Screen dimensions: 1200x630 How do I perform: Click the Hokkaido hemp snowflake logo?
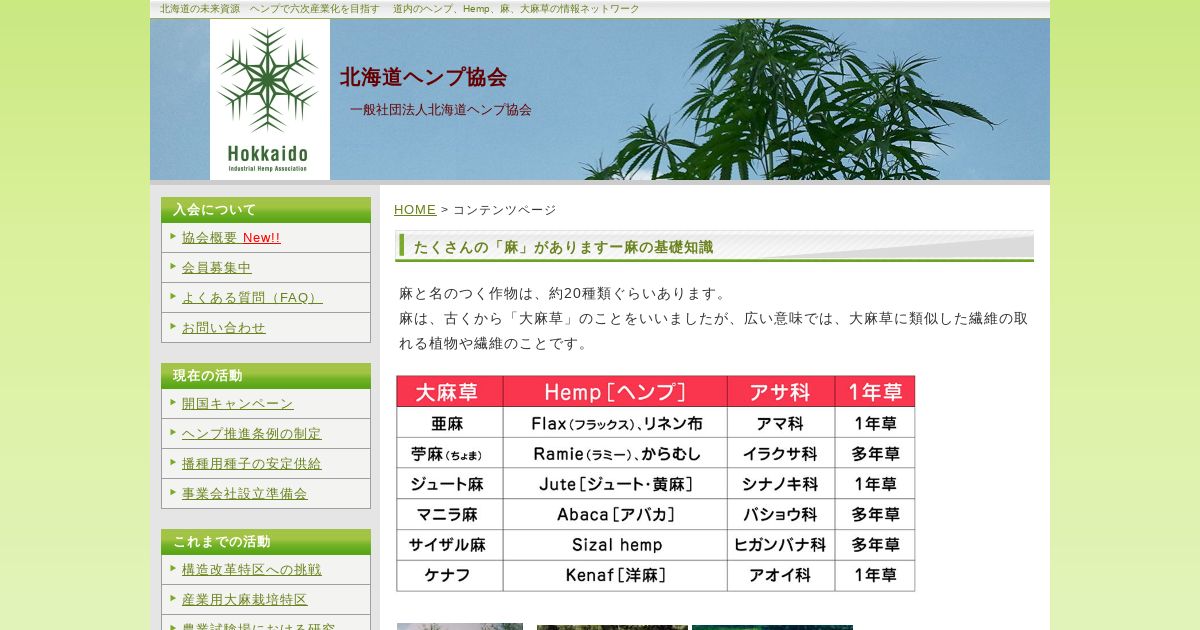[269, 100]
